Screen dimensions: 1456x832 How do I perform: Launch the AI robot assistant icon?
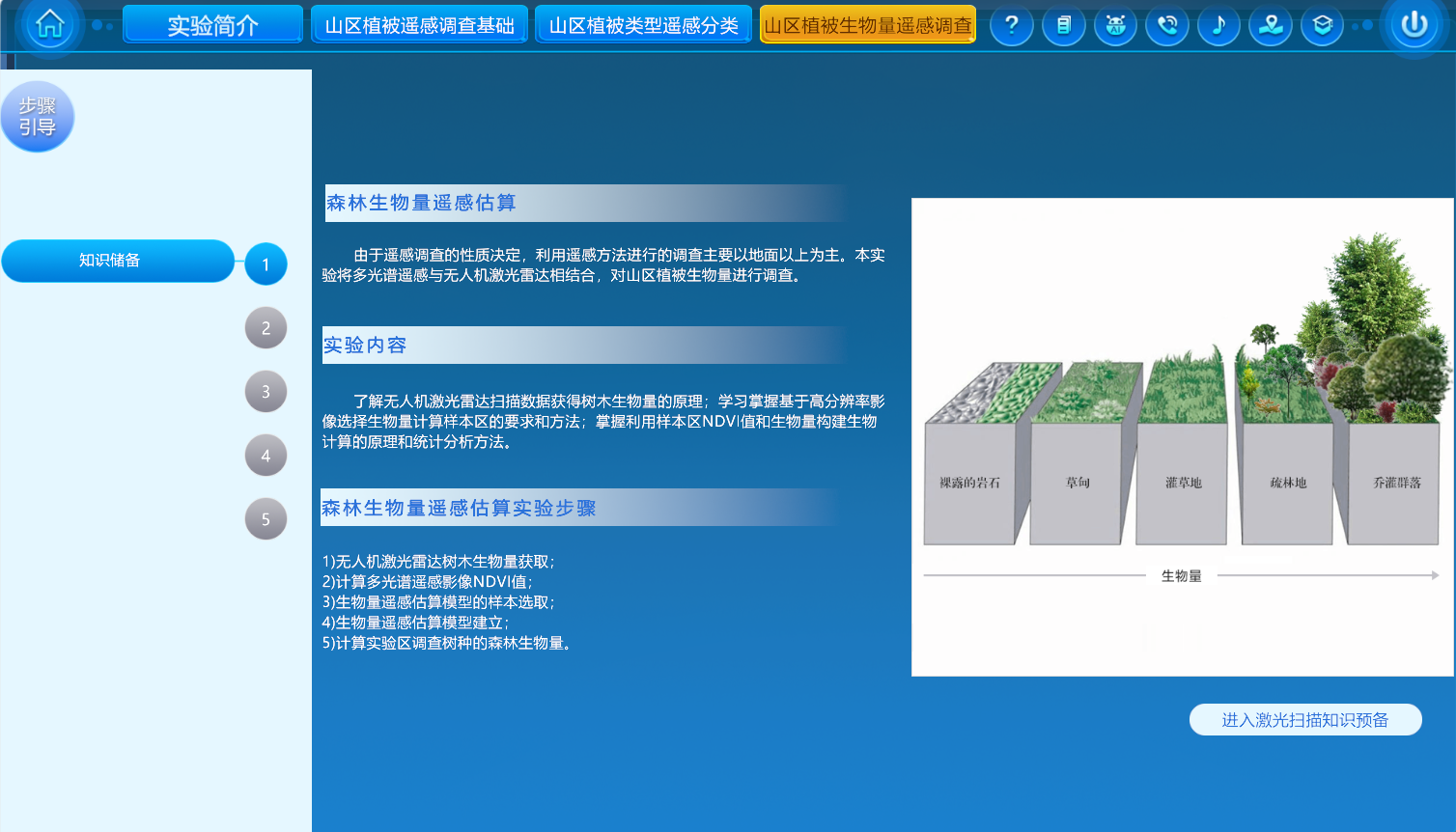point(1115,25)
